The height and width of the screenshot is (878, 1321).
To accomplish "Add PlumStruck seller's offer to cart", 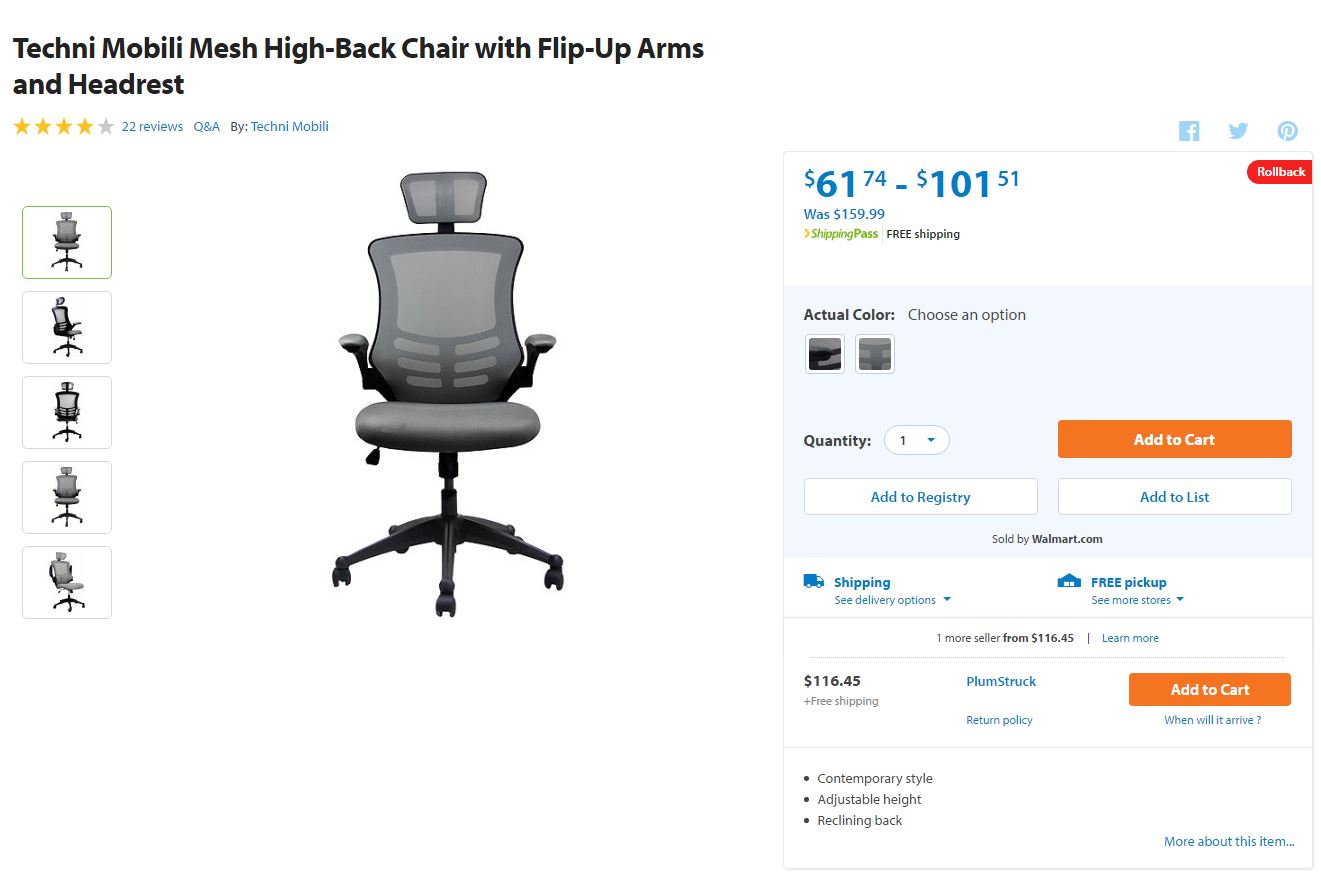I will [x=1209, y=690].
